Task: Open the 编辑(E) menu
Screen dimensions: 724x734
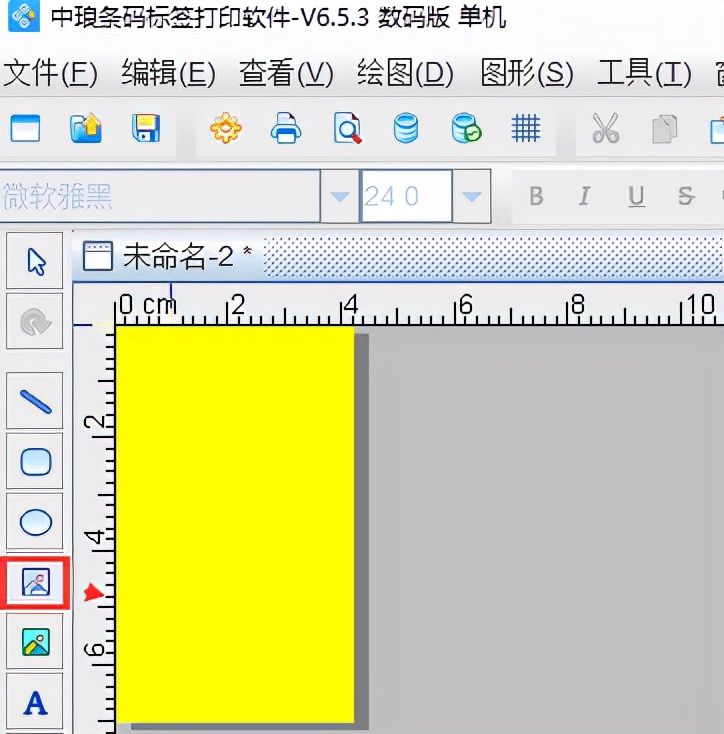Action: click(168, 73)
